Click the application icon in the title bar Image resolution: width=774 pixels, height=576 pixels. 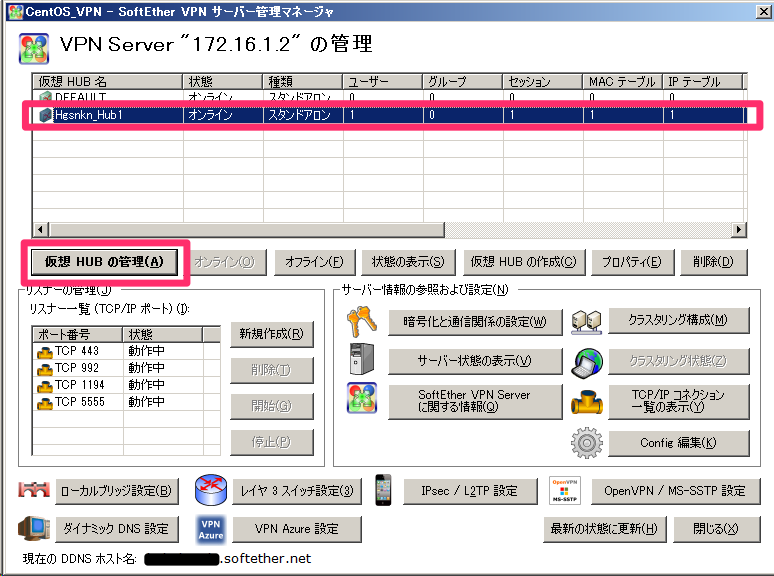point(16,11)
